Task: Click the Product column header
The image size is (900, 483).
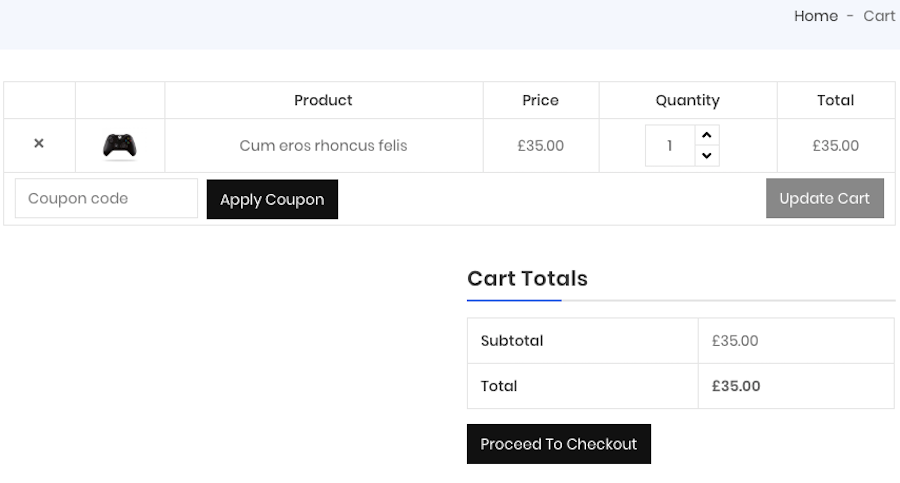Action: pos(323,100)
